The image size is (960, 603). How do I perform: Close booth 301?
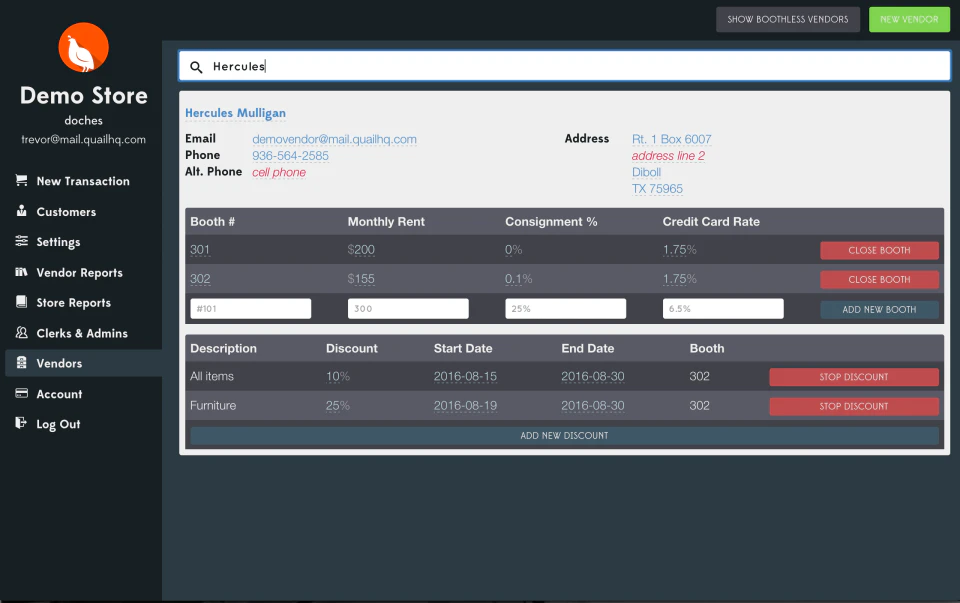pyautogui.click(x=879, y=250)
